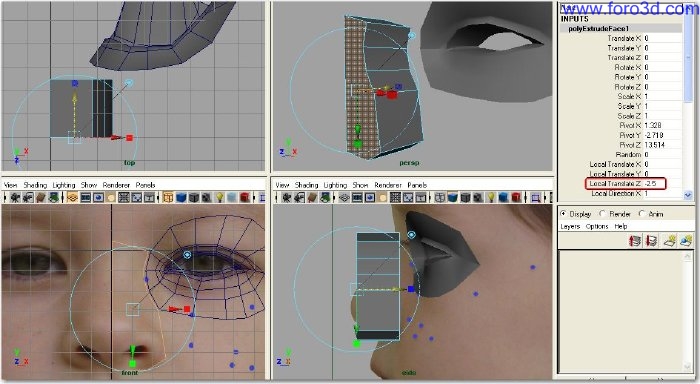Select camera icon in side view toolbar
Viewport: 700px width, 384px height.
(x=287, y=197)
